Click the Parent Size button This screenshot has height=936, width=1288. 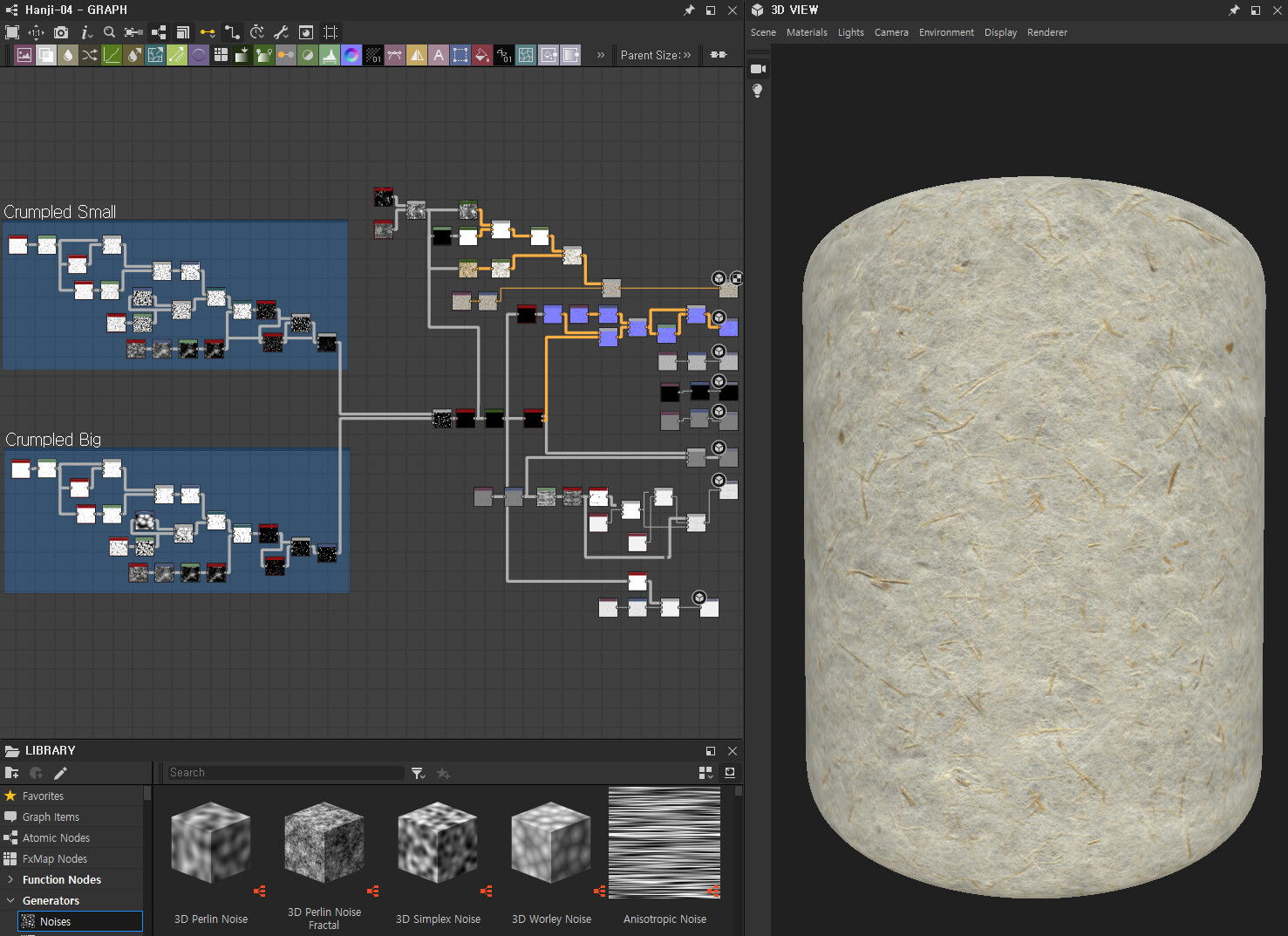tap(655, 55)
